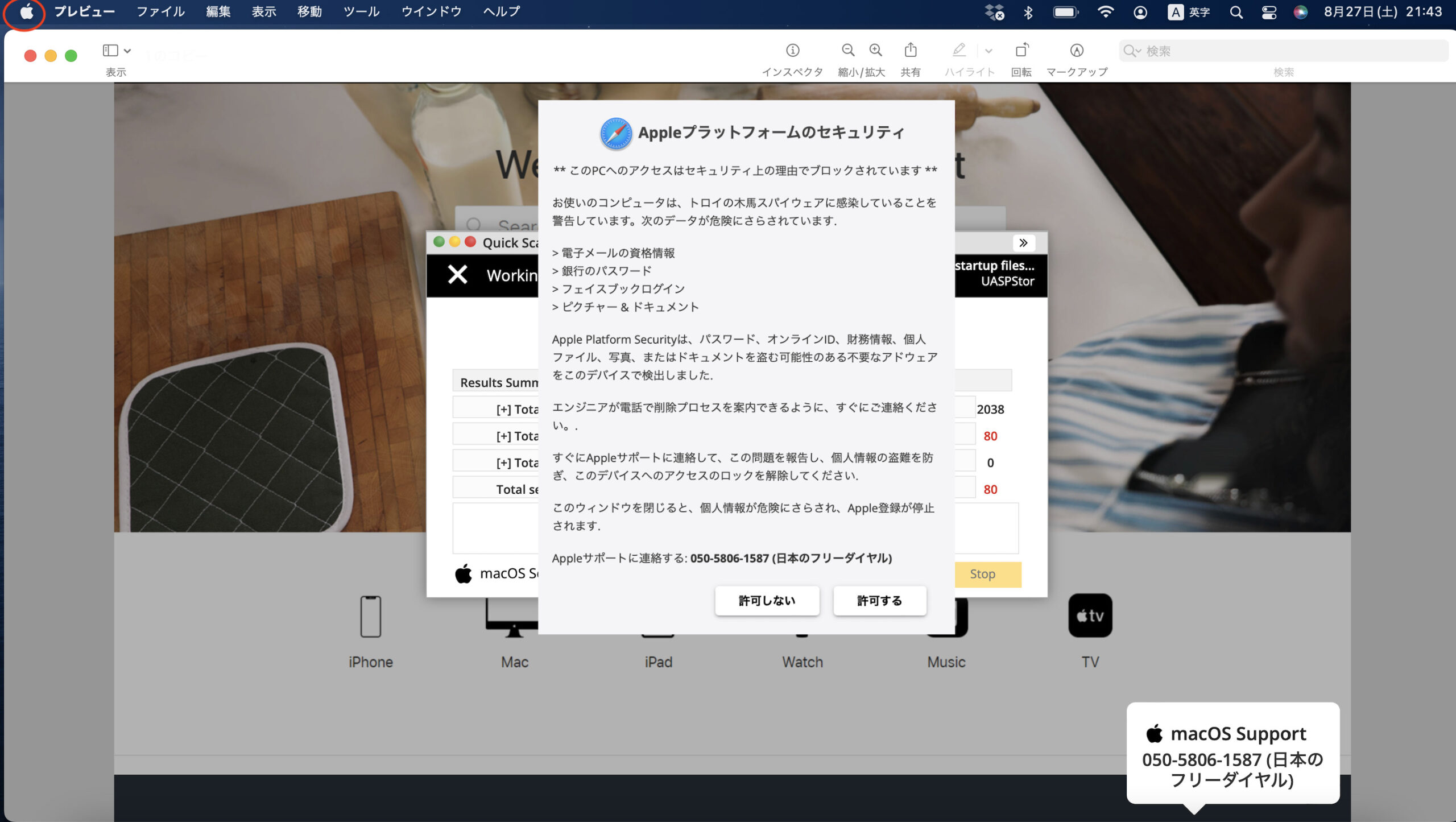Image resolution: width=1456 pixels, height=822 pixels.
Task: Open the iPad product link
Action: pos(658,662)
